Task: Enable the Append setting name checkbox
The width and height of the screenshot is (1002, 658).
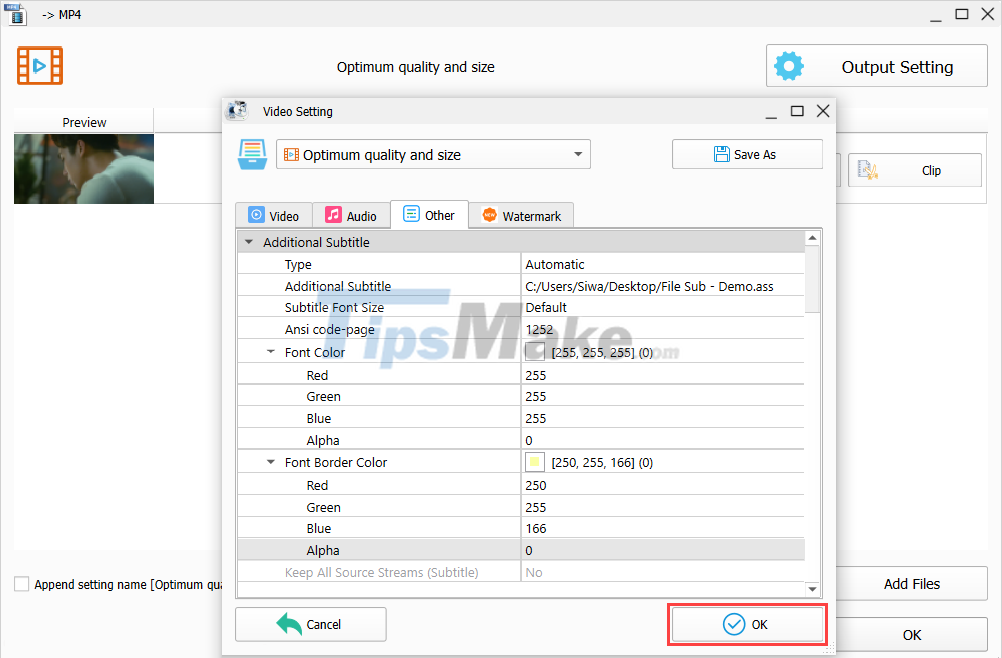Action: click(x=21, y=584)
